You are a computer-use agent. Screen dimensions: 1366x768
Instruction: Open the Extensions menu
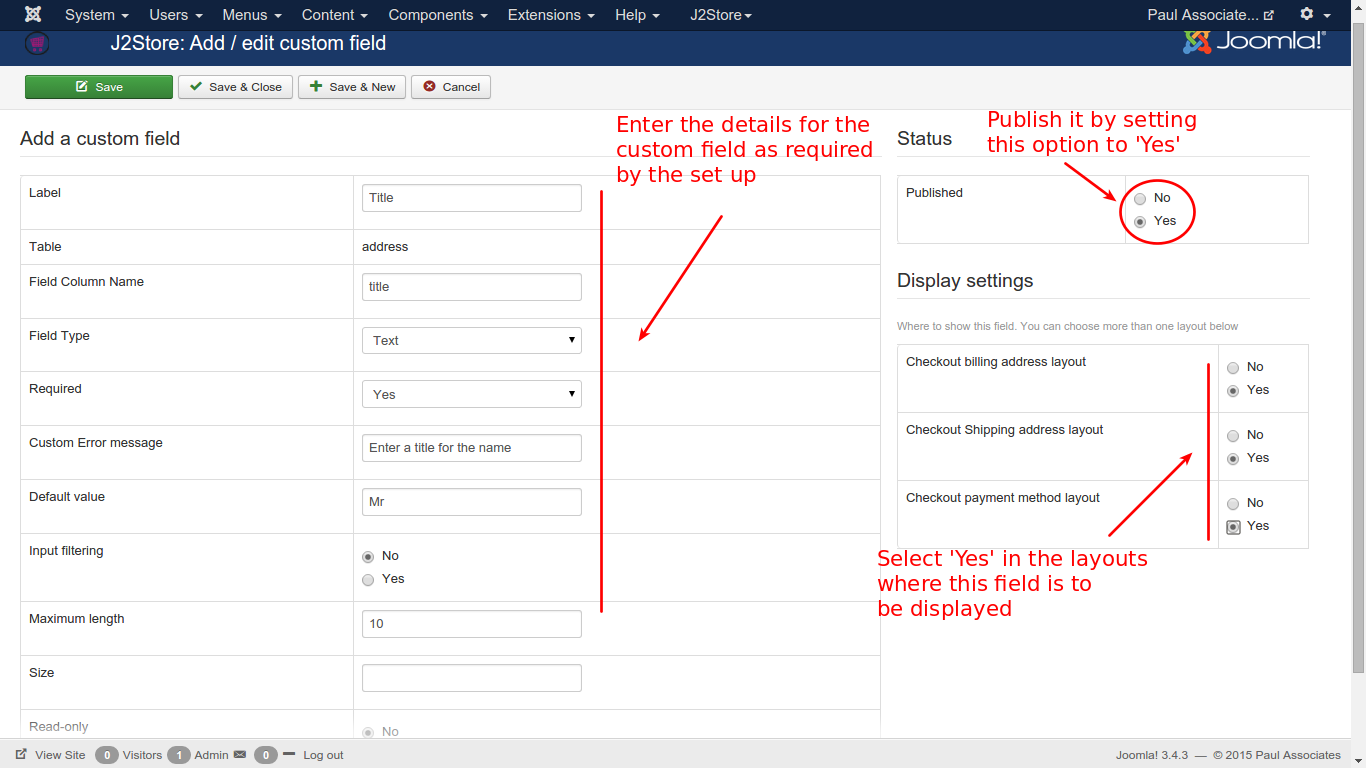550,15
